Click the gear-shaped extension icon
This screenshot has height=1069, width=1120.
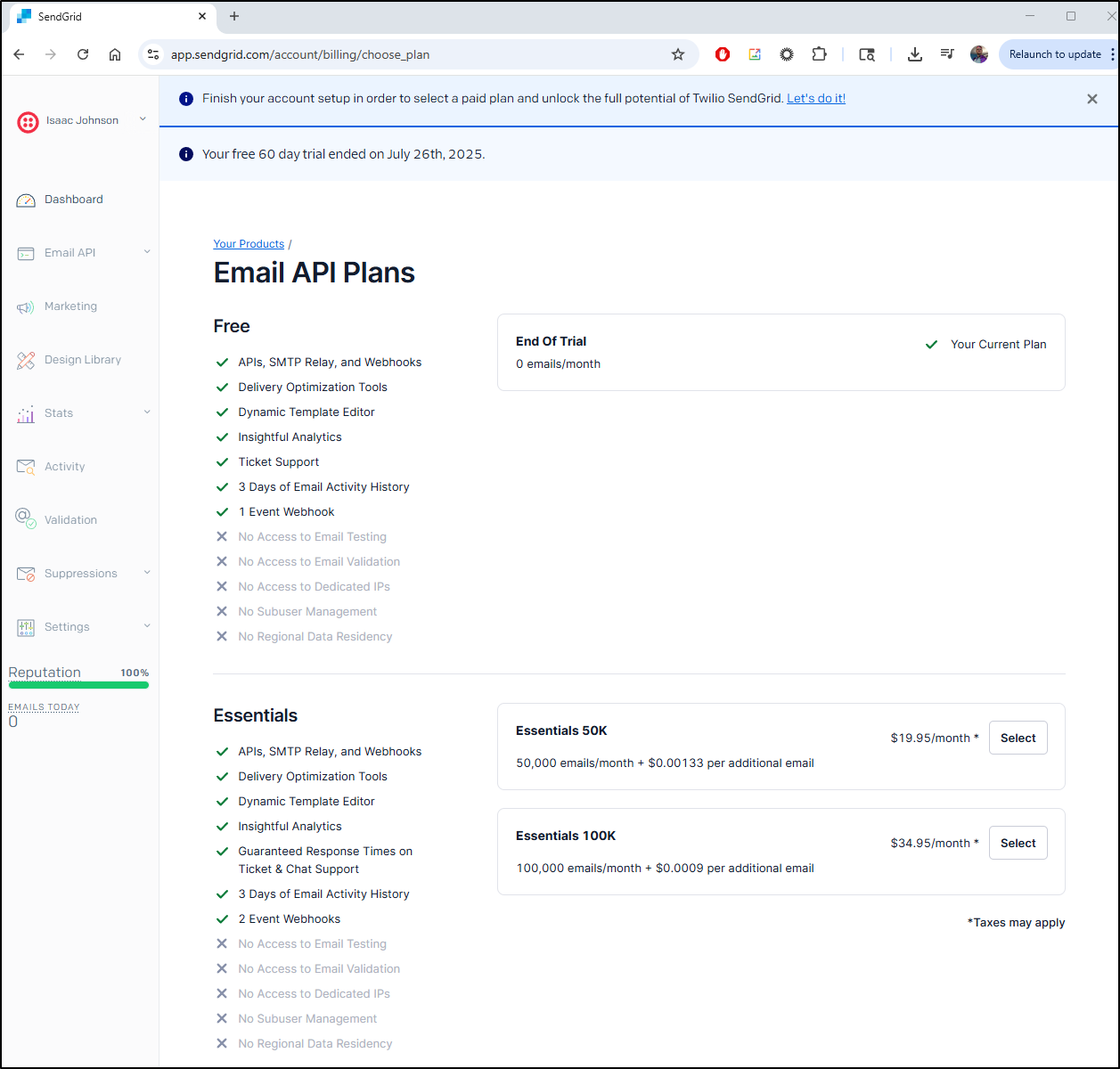point(787,54)
